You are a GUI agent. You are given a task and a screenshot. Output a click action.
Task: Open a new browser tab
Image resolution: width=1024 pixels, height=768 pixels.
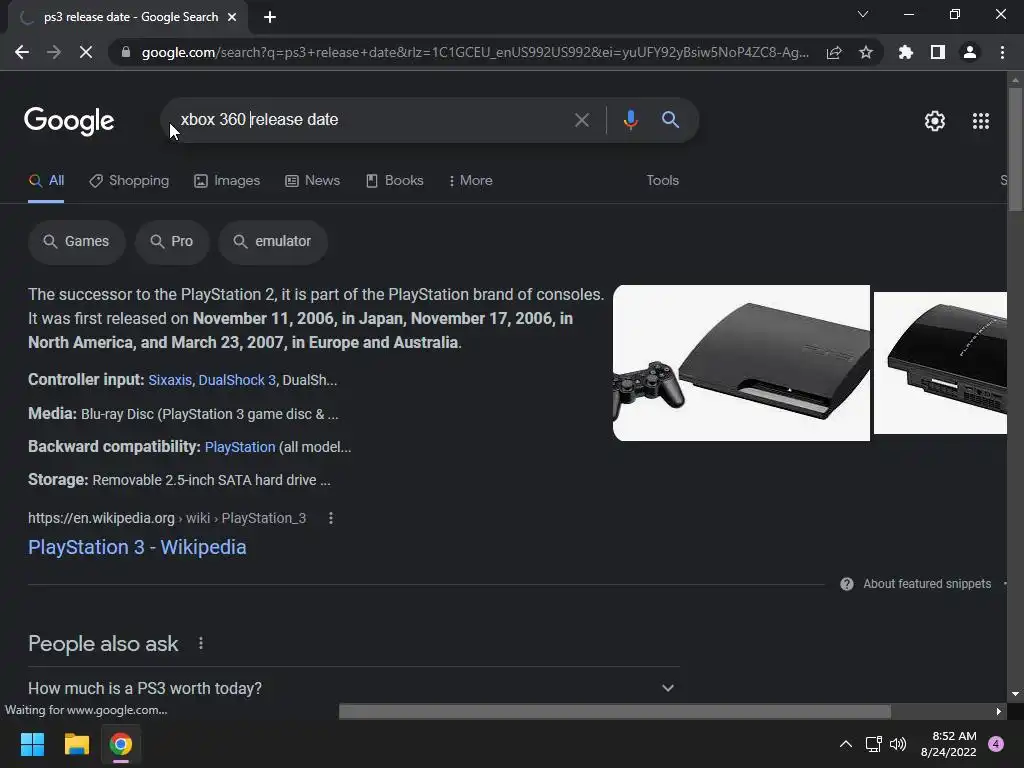point(270,17)
